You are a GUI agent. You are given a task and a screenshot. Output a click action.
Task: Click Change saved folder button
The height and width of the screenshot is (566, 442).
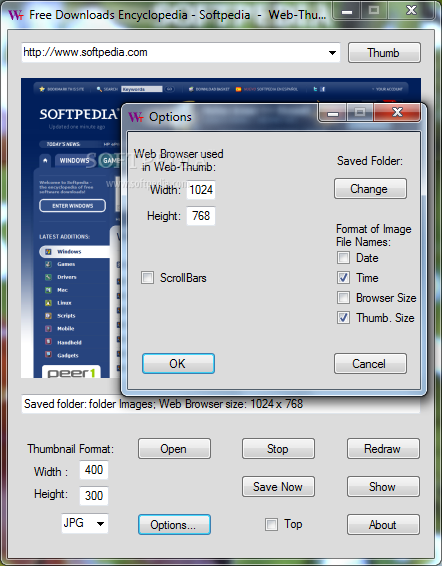click(370, 188)
